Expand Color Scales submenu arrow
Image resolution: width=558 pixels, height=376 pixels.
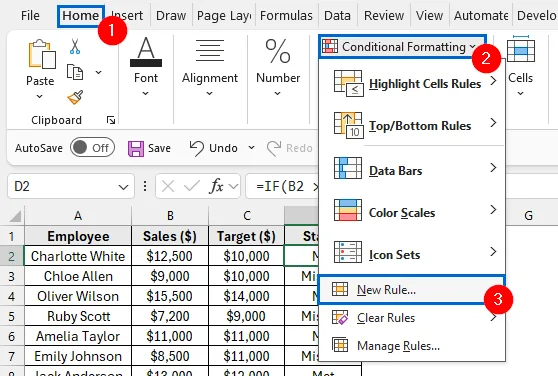pos(493,210)
